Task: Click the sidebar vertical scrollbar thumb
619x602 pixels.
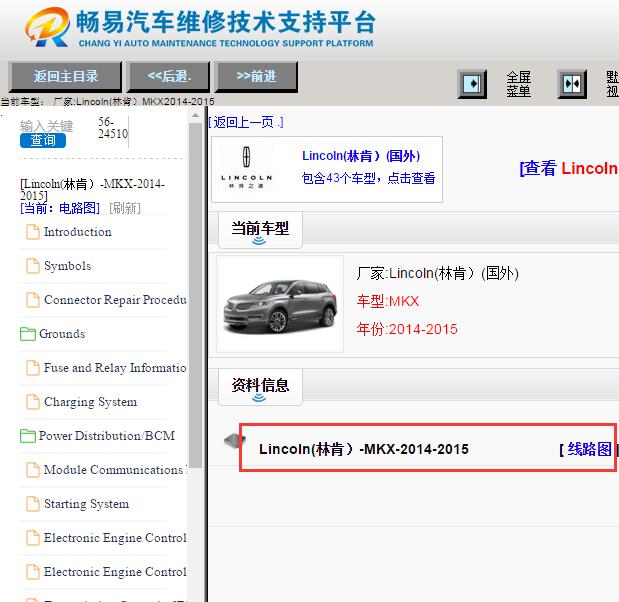Action: (195, 295)
